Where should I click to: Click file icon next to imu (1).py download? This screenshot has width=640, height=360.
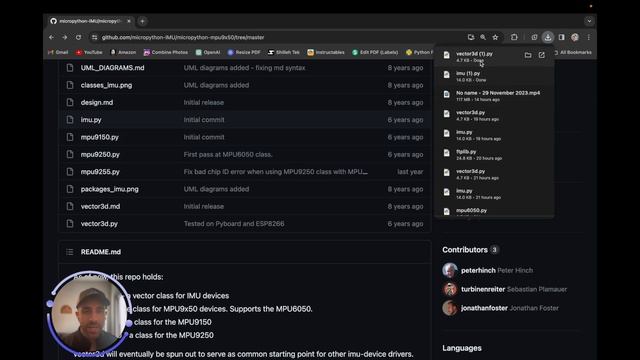coord(447,75)
